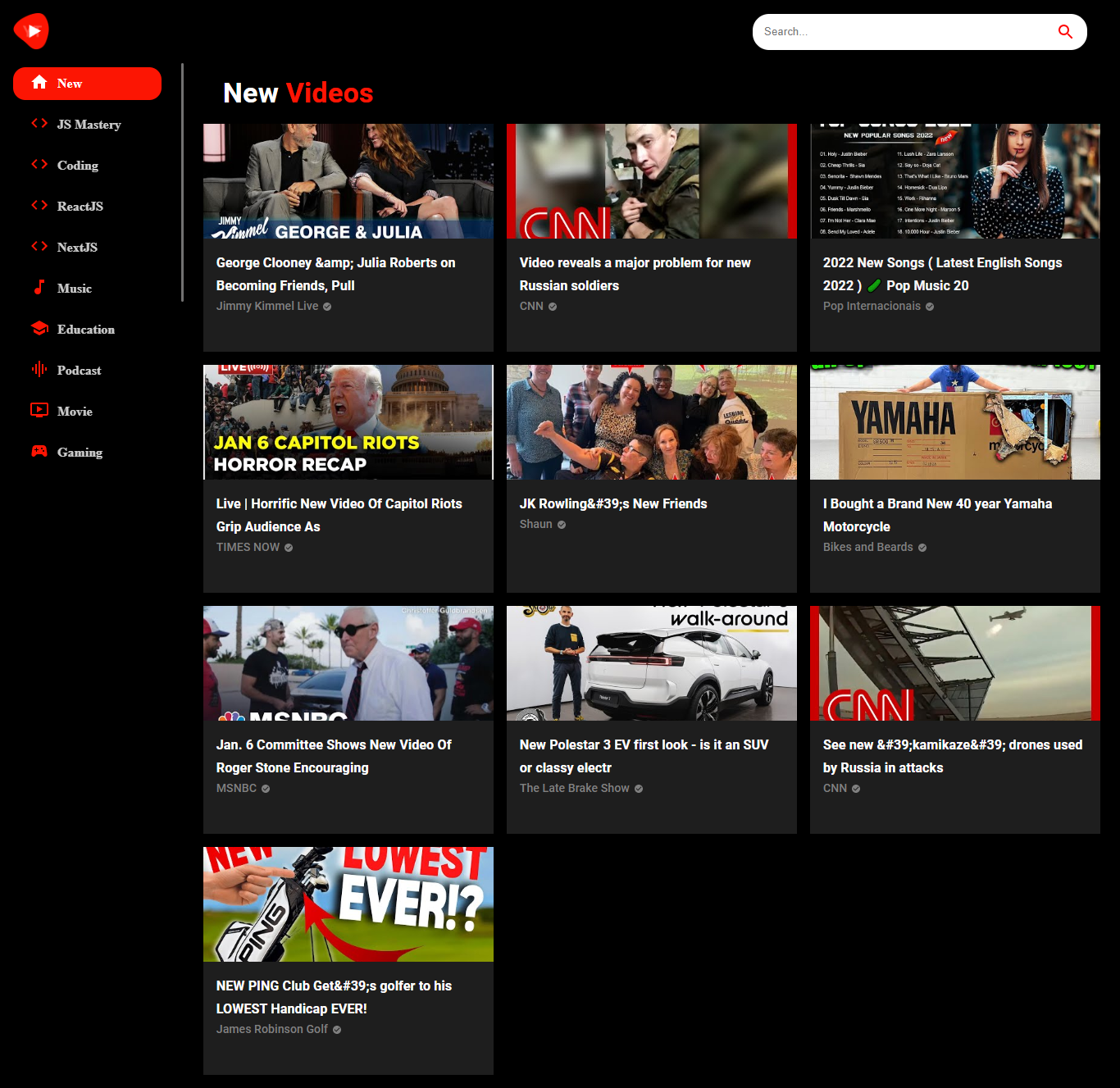
Task: Open the CNN Russian soldiers video
Action: coord(651,181)
